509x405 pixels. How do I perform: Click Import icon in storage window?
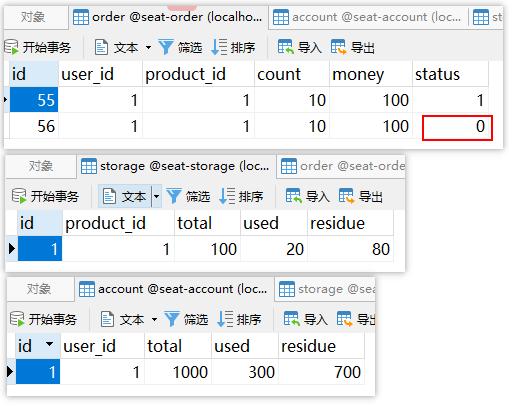click(294, 196)
